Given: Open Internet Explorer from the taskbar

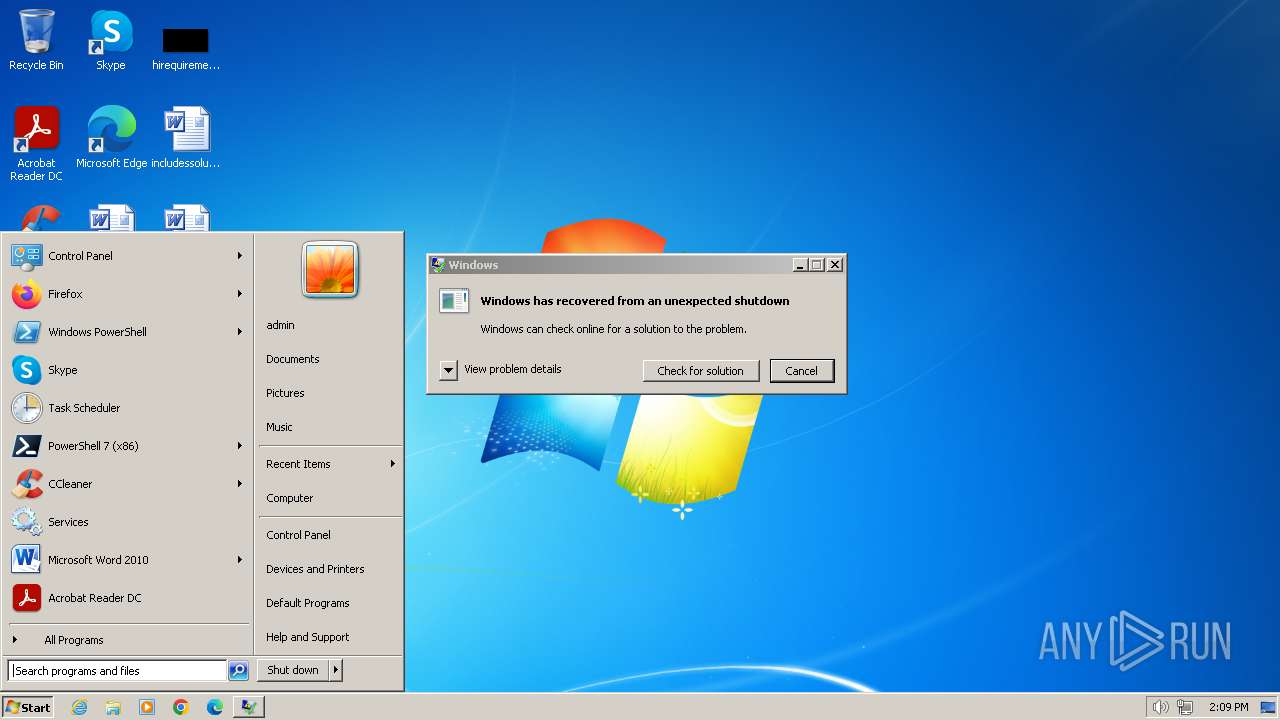Looking at the screenshot, I should click(x=79, y=707).
